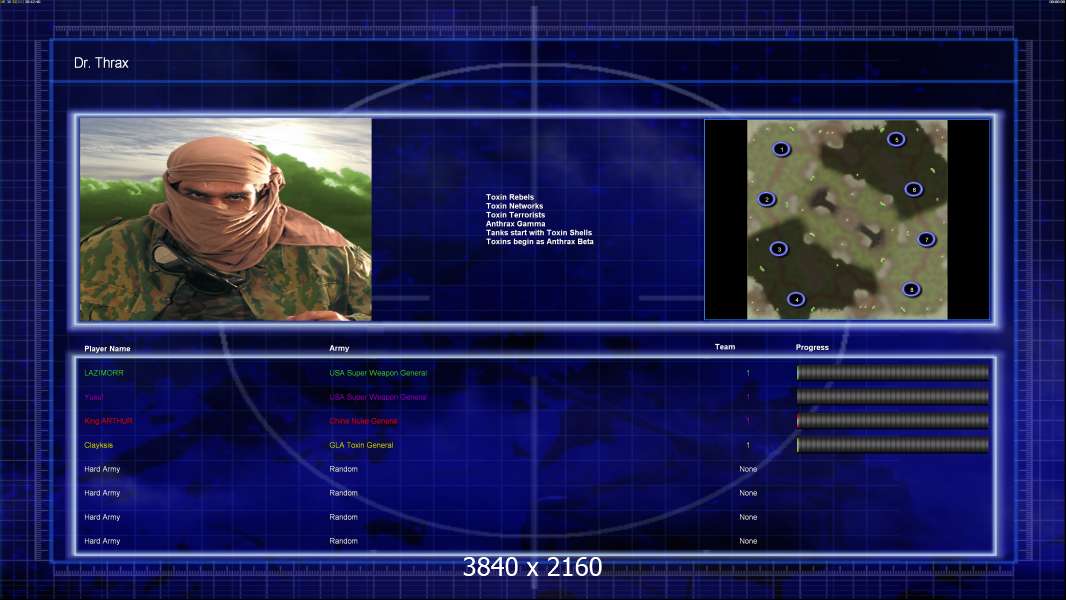
Task: Click LAZIMORR's USA Super Weapon General army
Action: [x=378, y=373]
